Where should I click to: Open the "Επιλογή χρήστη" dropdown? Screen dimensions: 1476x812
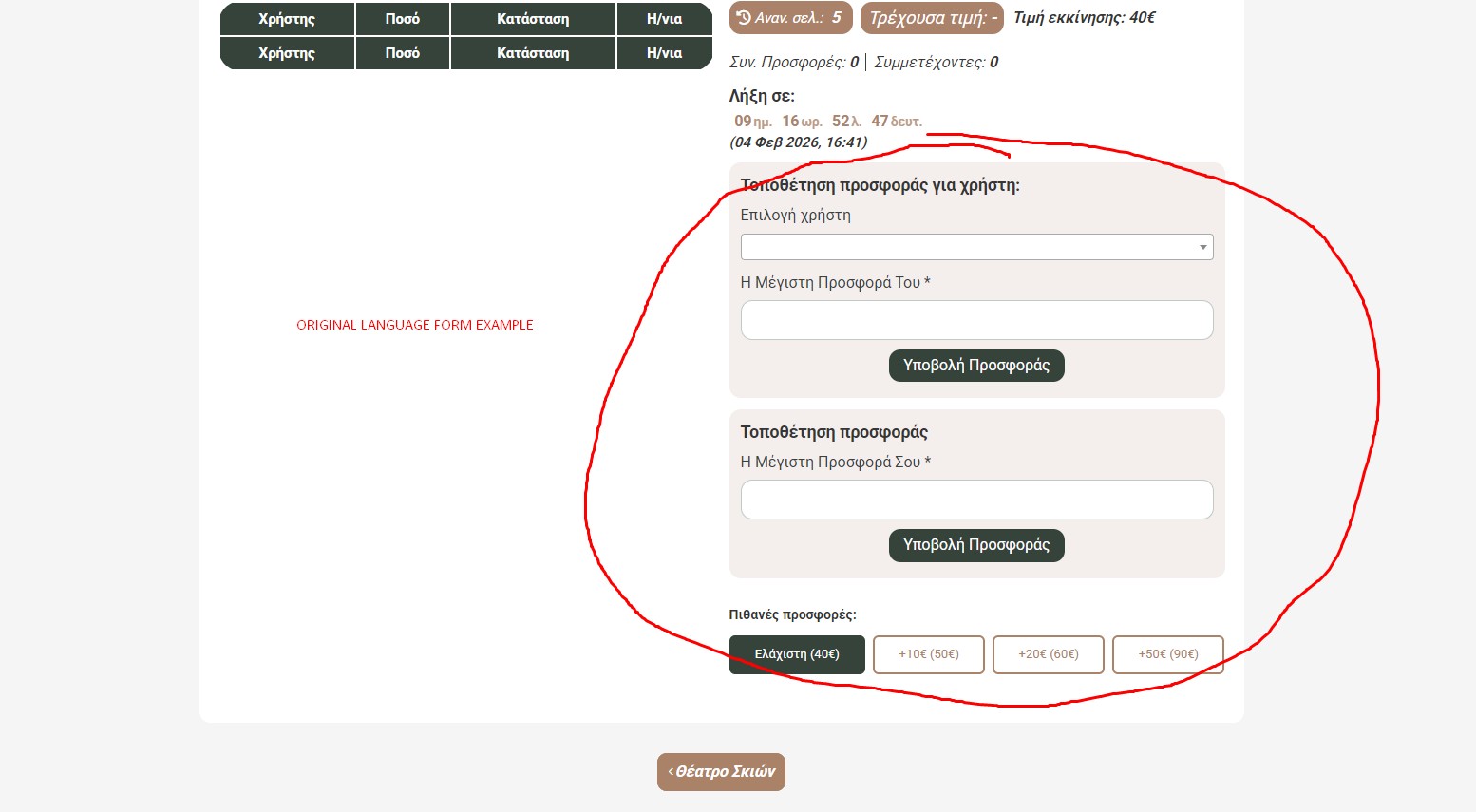point(976,247)
